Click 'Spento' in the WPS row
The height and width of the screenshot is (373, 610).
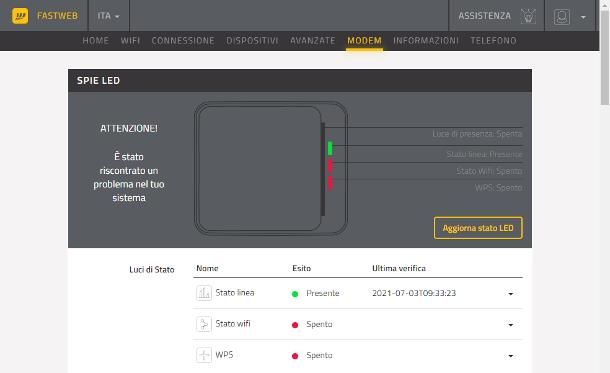coord(319,355)
